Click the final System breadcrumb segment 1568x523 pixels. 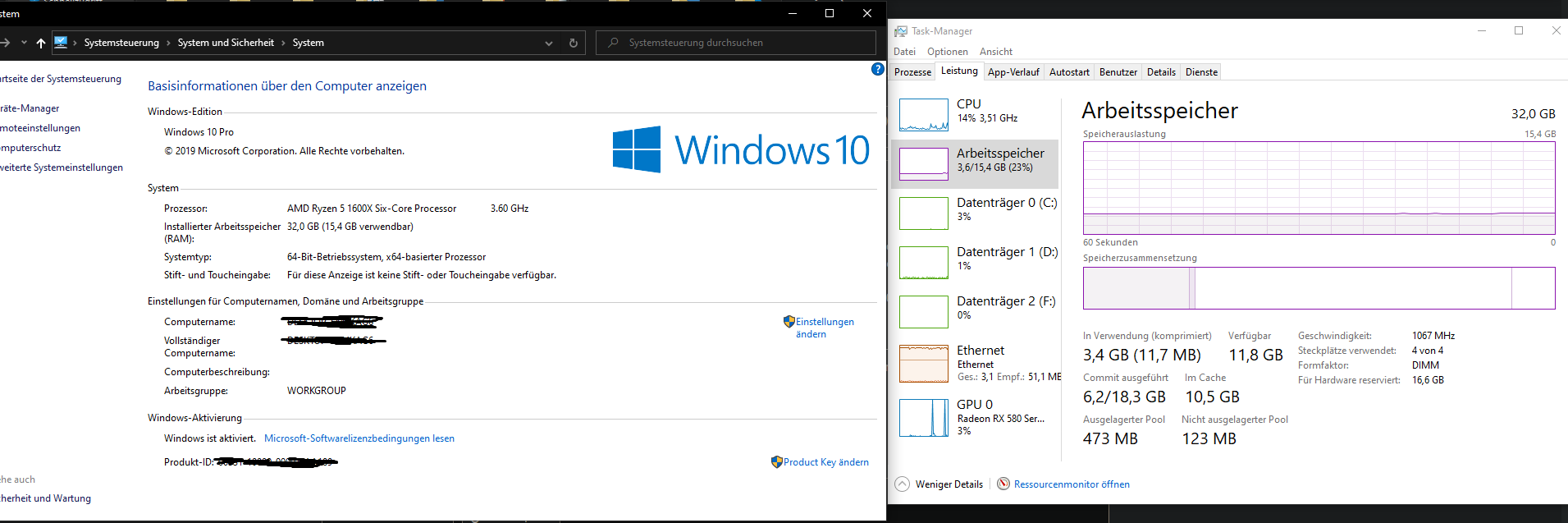click(309, 43)
